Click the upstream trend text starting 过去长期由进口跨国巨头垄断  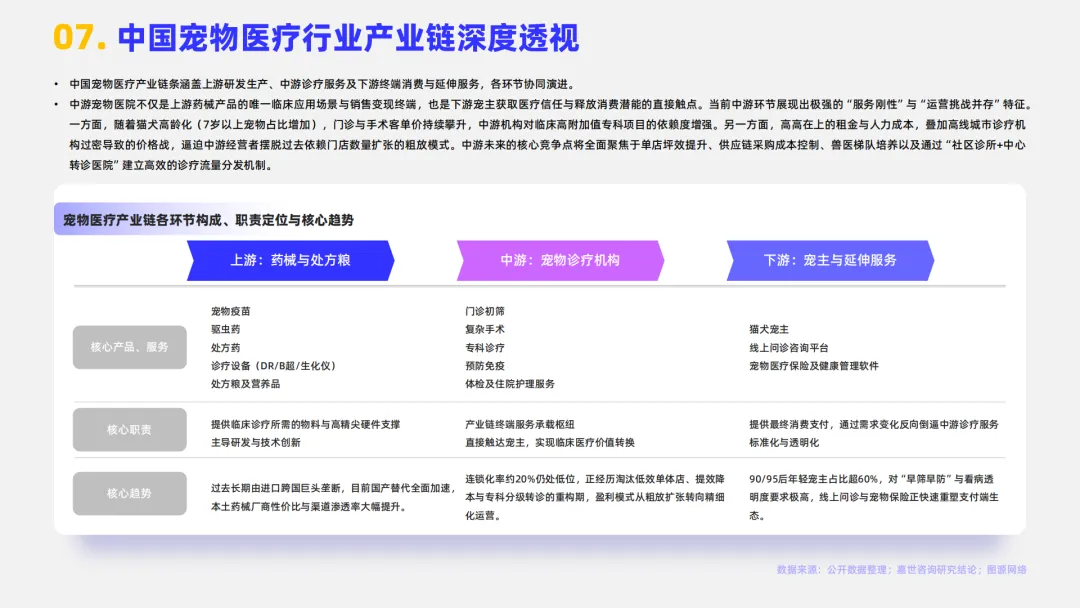pos(334,497)
